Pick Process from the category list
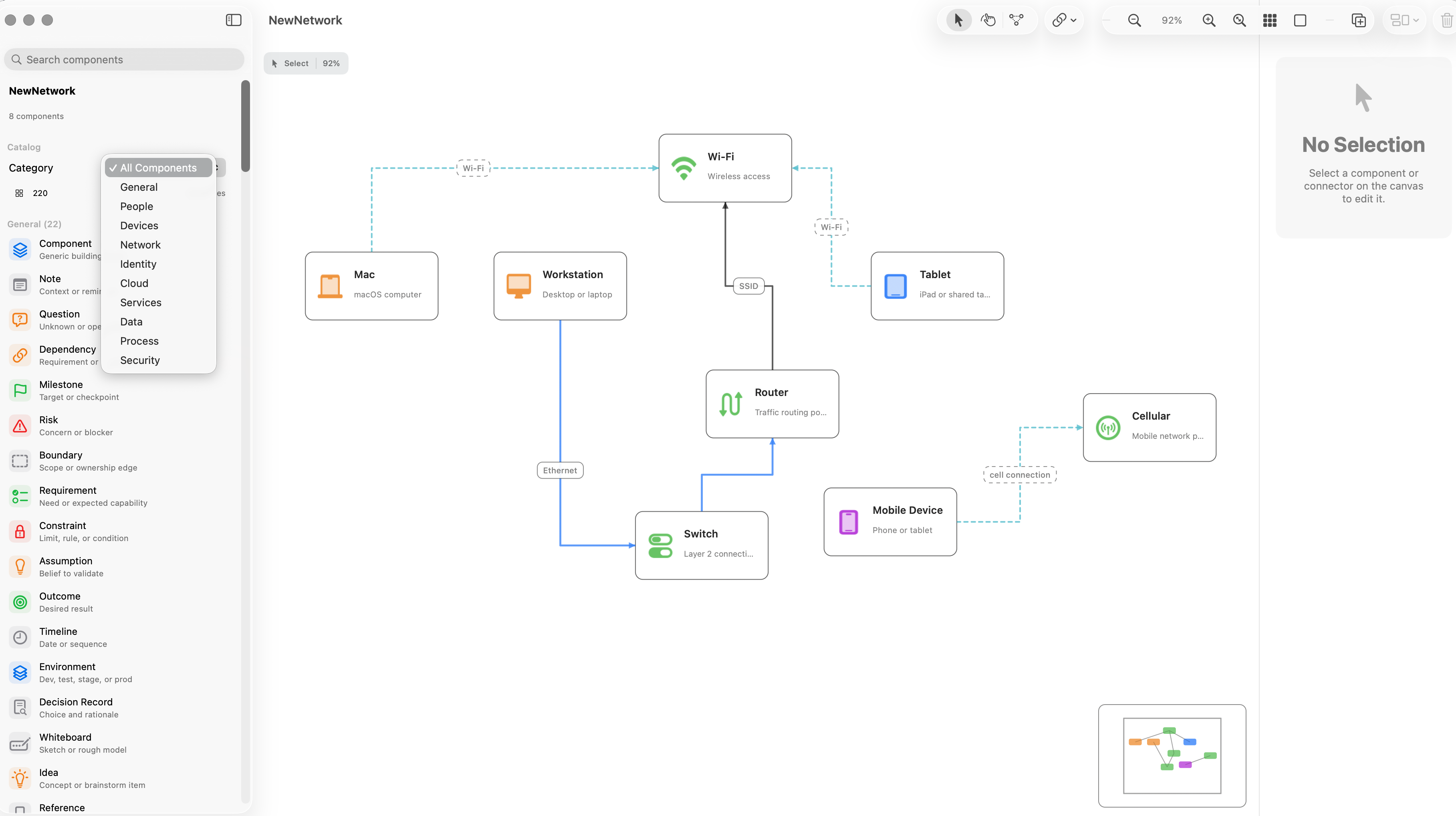Screen dimensions: 1456x816 point(158,341)
